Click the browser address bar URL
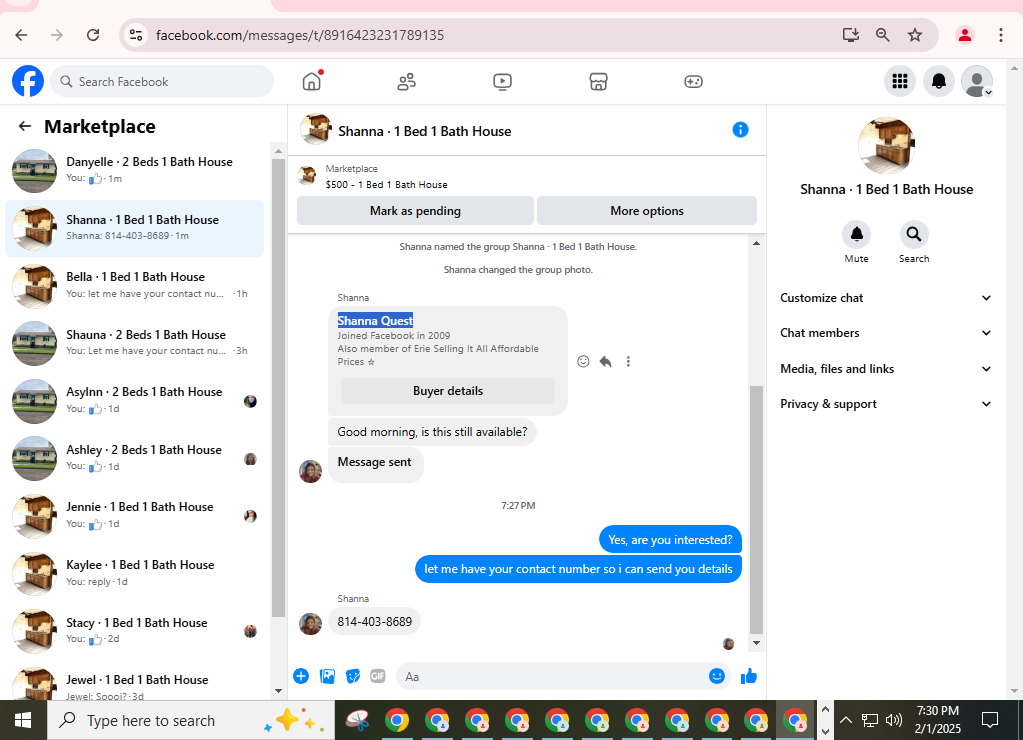 click(x=299, y=35)
